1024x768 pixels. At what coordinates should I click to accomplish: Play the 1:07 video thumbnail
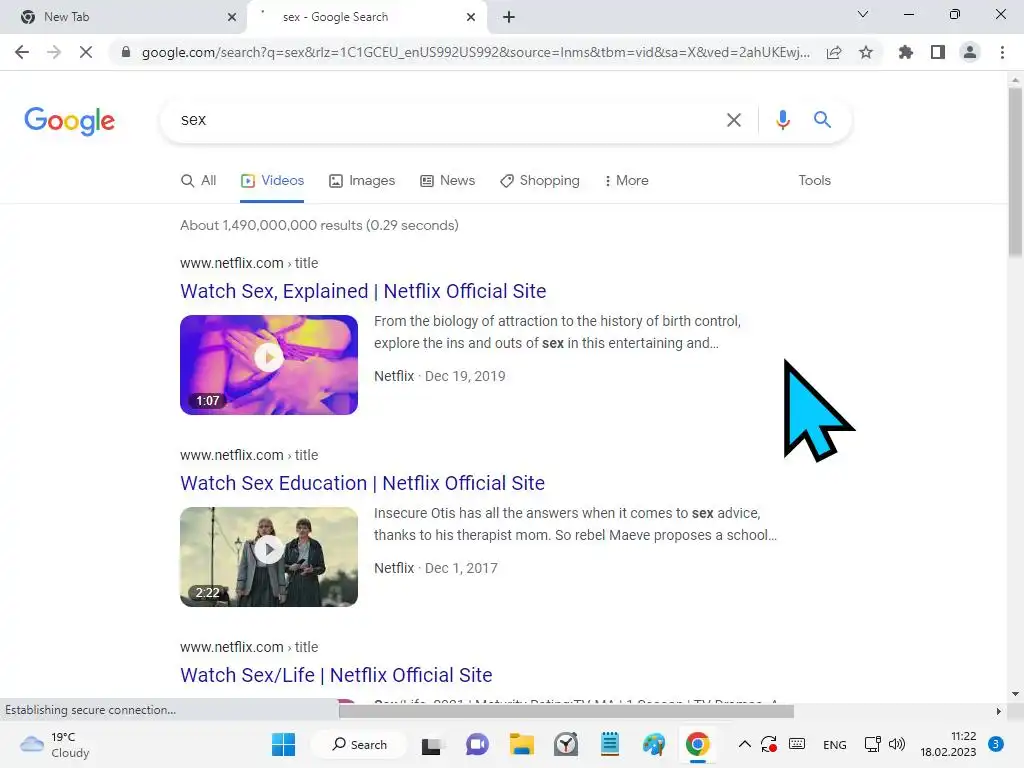(269, 364)
